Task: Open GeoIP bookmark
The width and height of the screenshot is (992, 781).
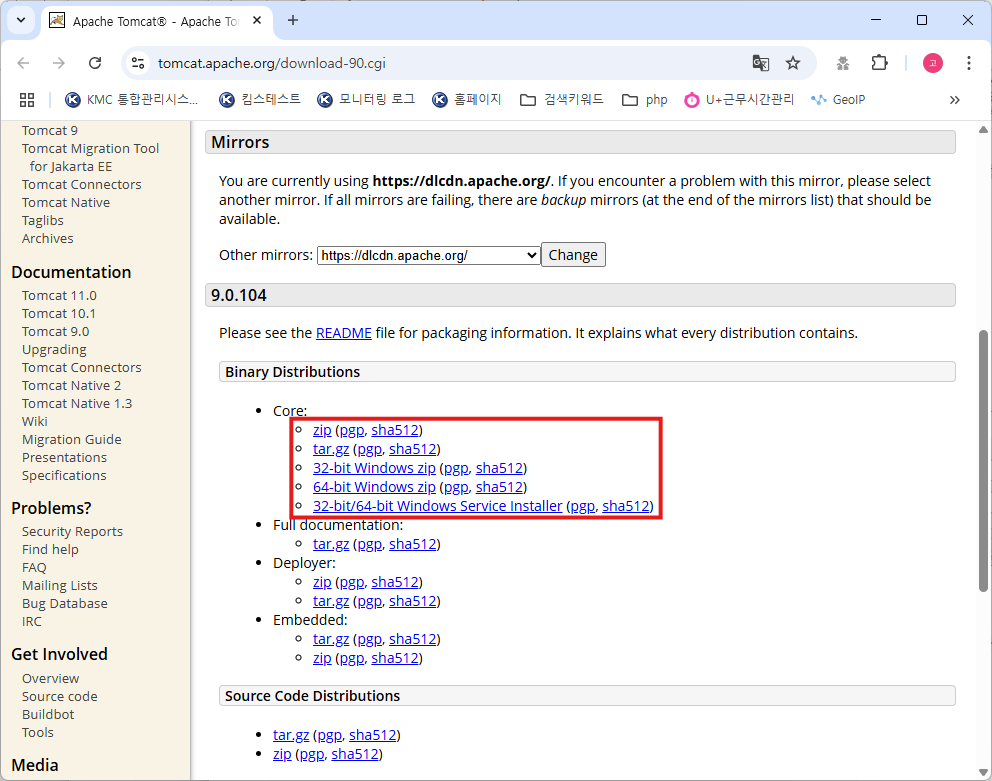Action: (838, 99)
